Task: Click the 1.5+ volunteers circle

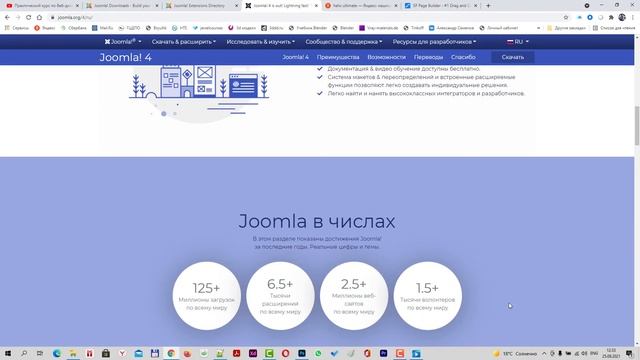Action: (x=428, y=296)
